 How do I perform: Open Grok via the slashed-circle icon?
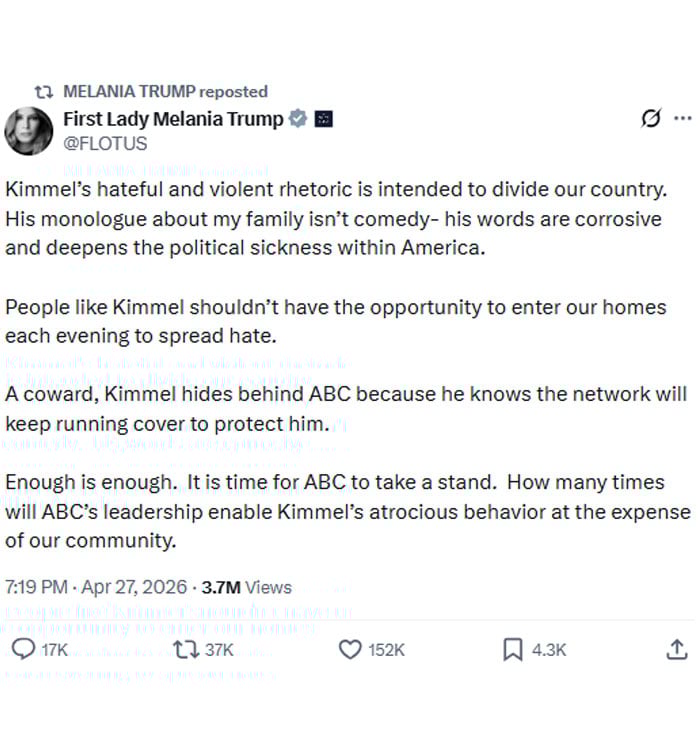pos(651,119)
